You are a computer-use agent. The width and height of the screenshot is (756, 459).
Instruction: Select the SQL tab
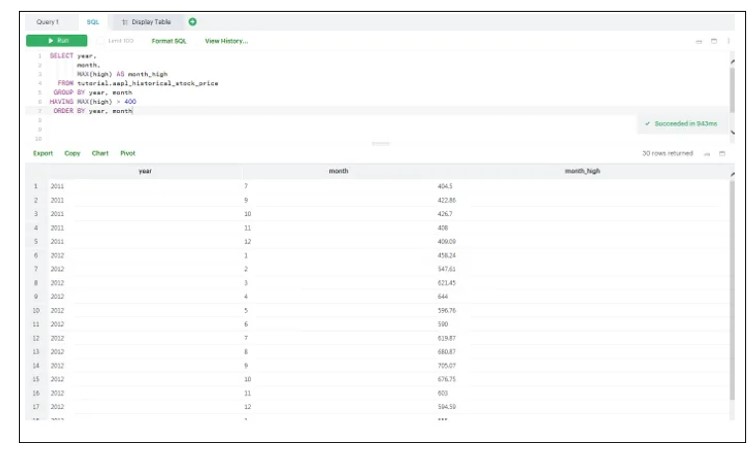click(x=93, y=22)
